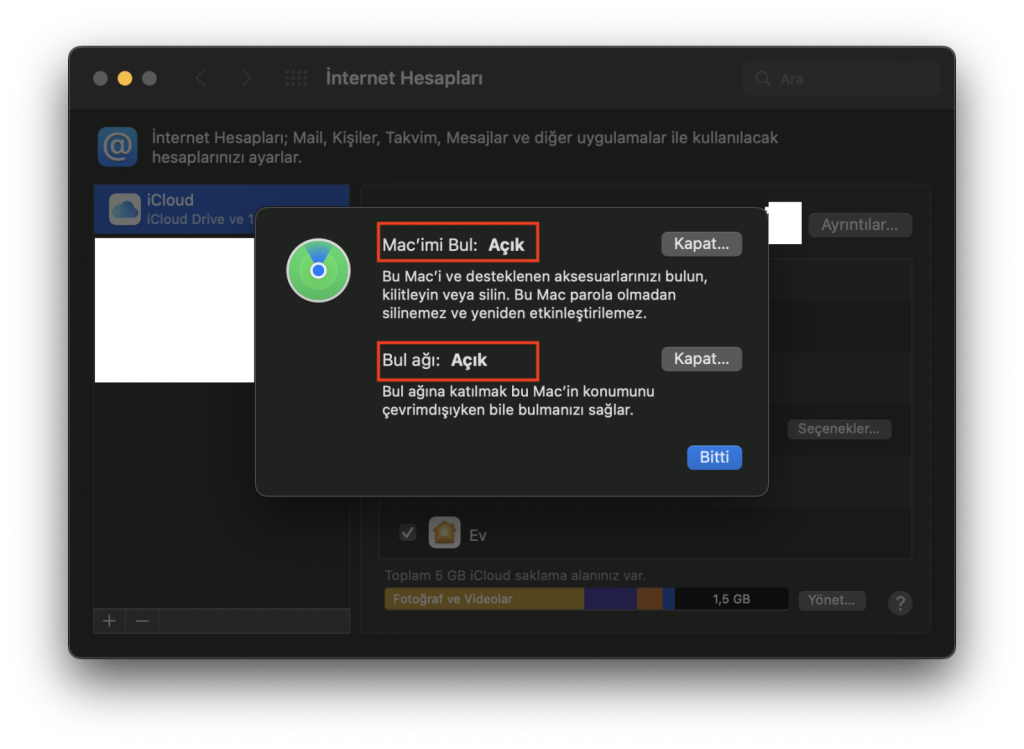This screenshot has width=1024, height=749.
Task: Manage iCloud storage with Yönet button
Action: tap(831, 600)
